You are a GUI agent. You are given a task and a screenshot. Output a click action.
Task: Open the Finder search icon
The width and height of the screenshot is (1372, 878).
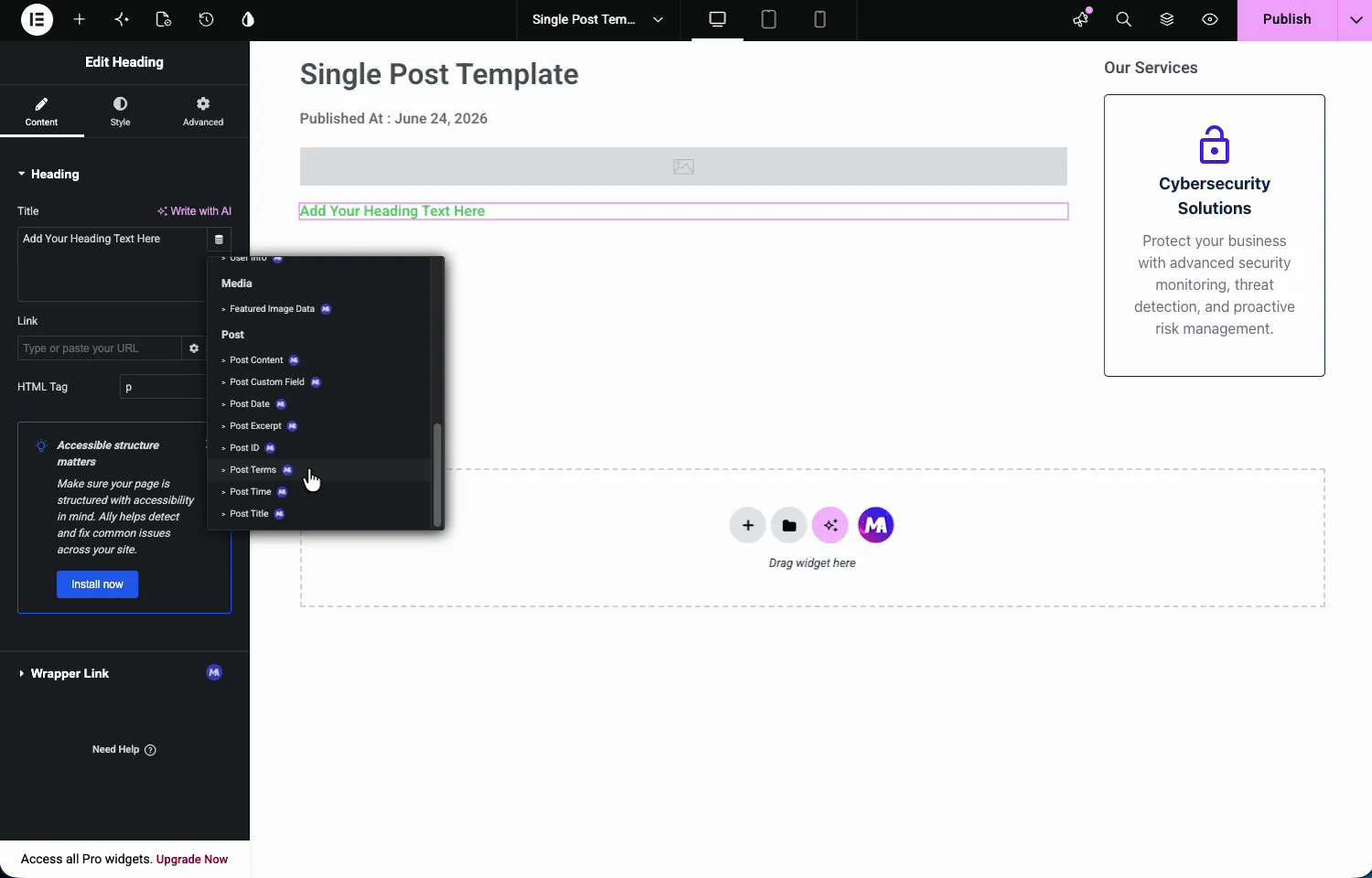(x=1124, y=19)
